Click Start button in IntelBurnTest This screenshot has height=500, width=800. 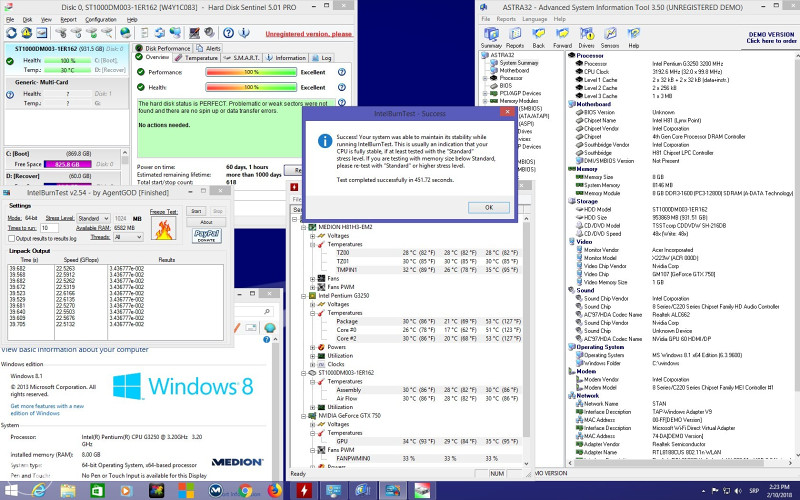(x=196, y=211)
